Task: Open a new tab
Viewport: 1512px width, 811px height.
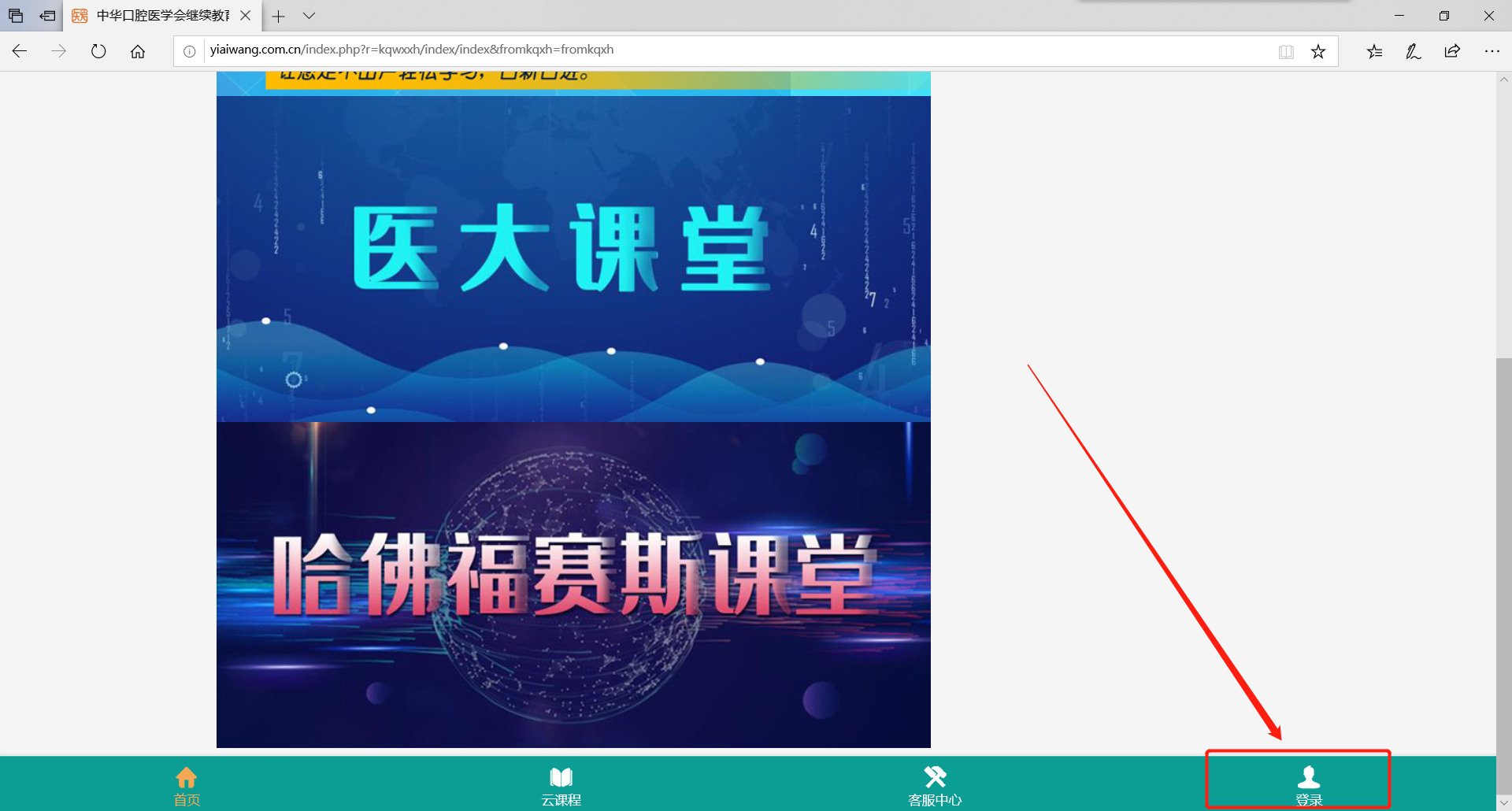Action: pyautogui.click(x=279, y=16)
